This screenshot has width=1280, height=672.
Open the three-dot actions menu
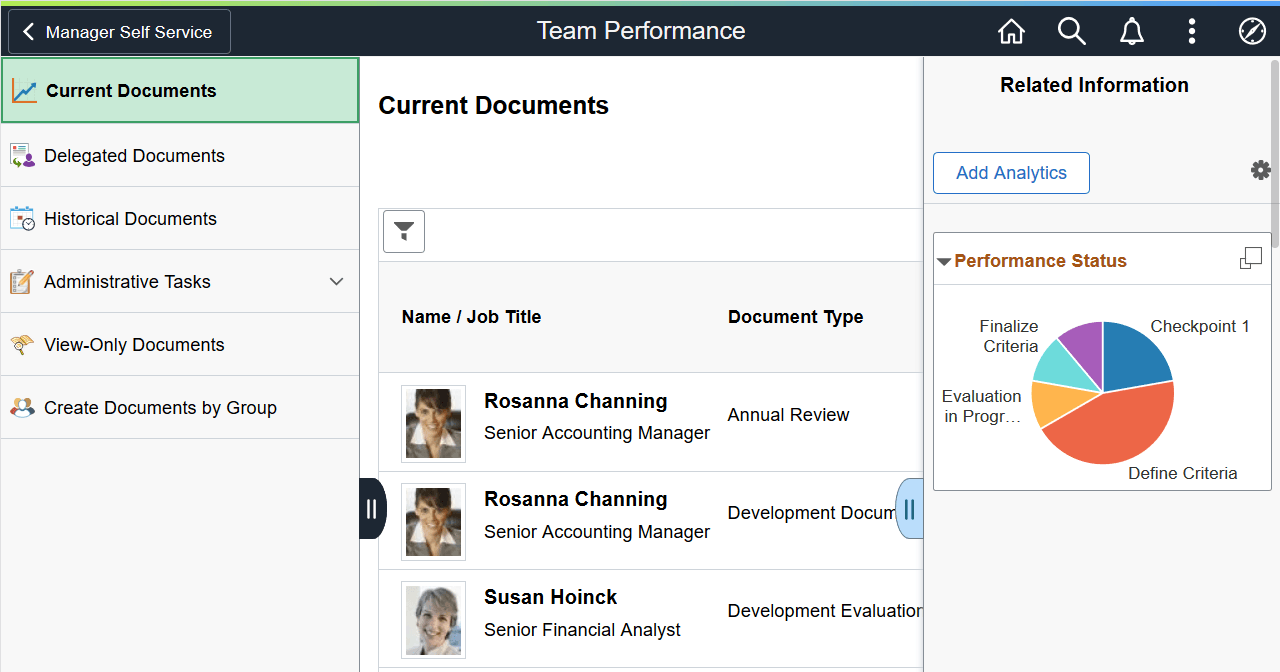(1191, 32)
